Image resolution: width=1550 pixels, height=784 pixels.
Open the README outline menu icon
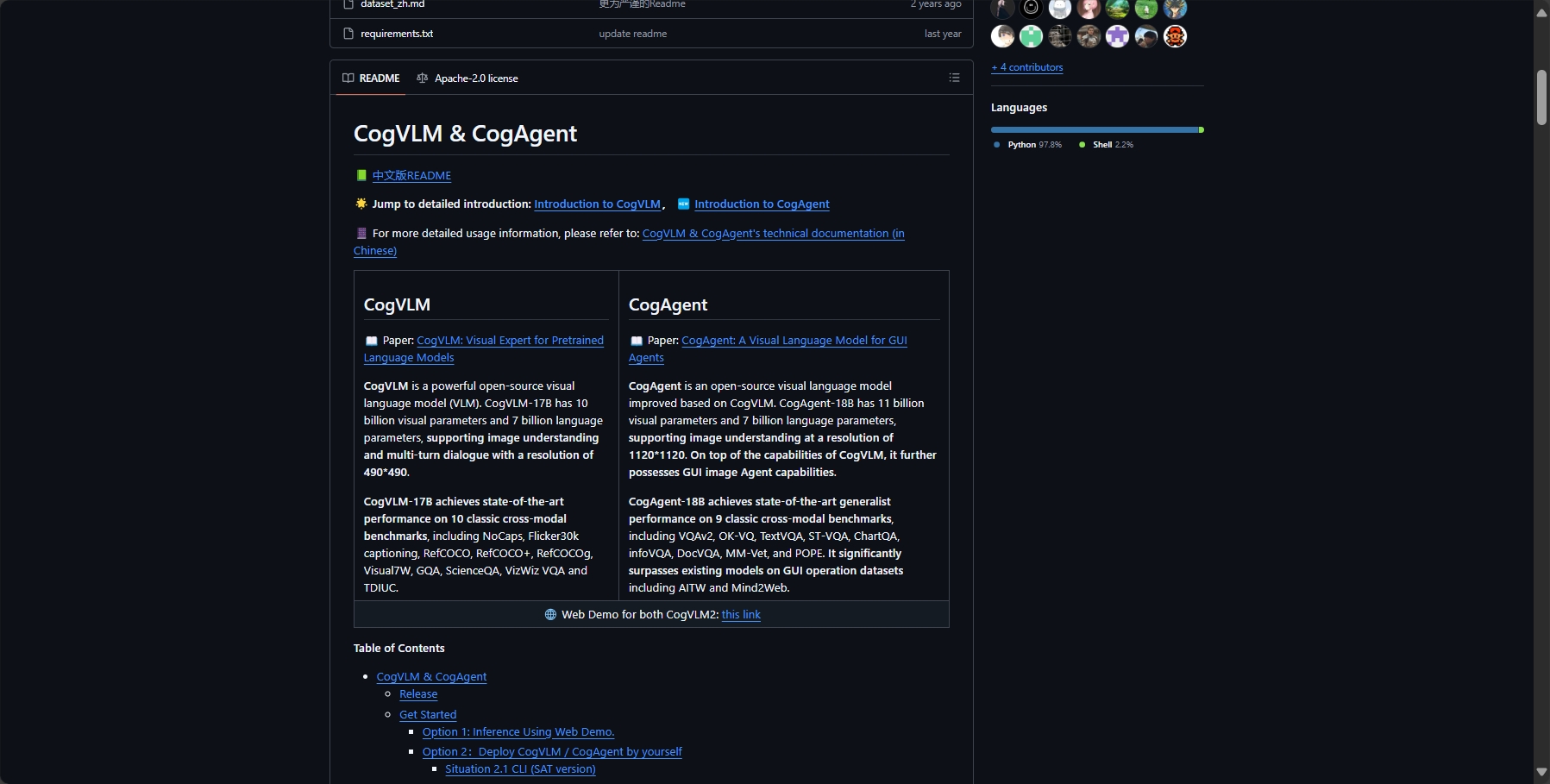coord(954,78)
